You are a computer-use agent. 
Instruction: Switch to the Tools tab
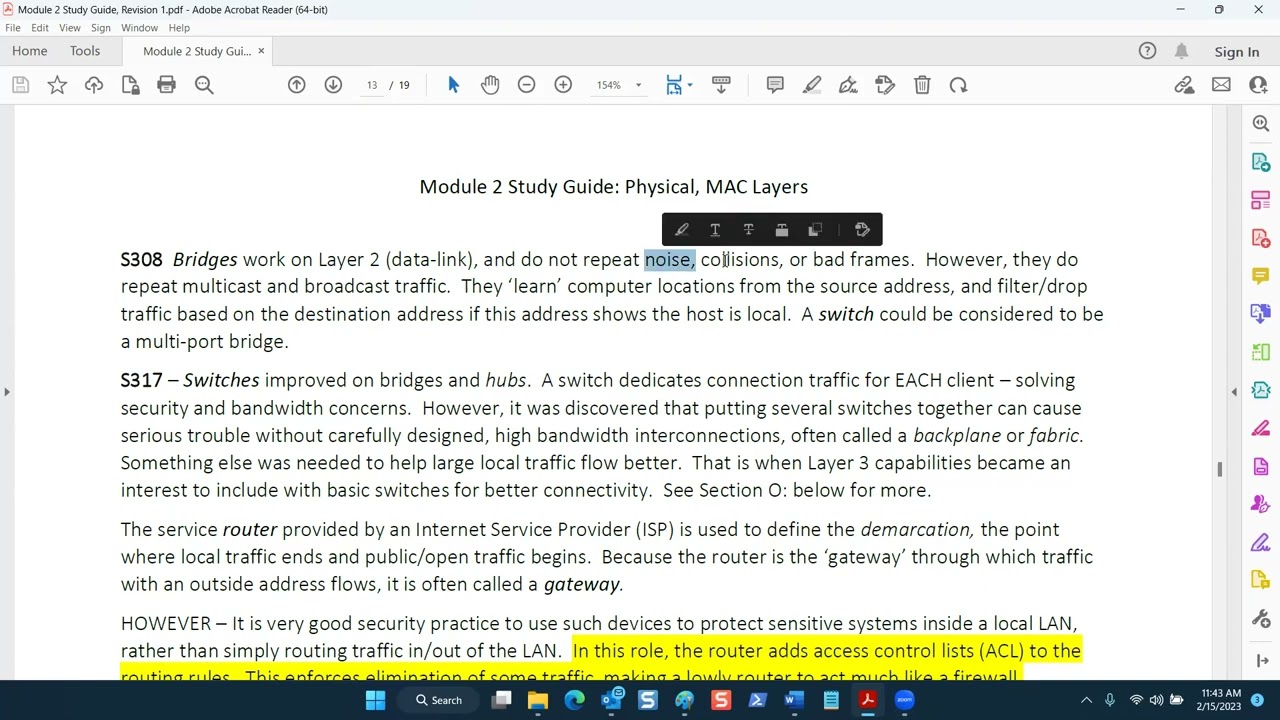point(85,51)
